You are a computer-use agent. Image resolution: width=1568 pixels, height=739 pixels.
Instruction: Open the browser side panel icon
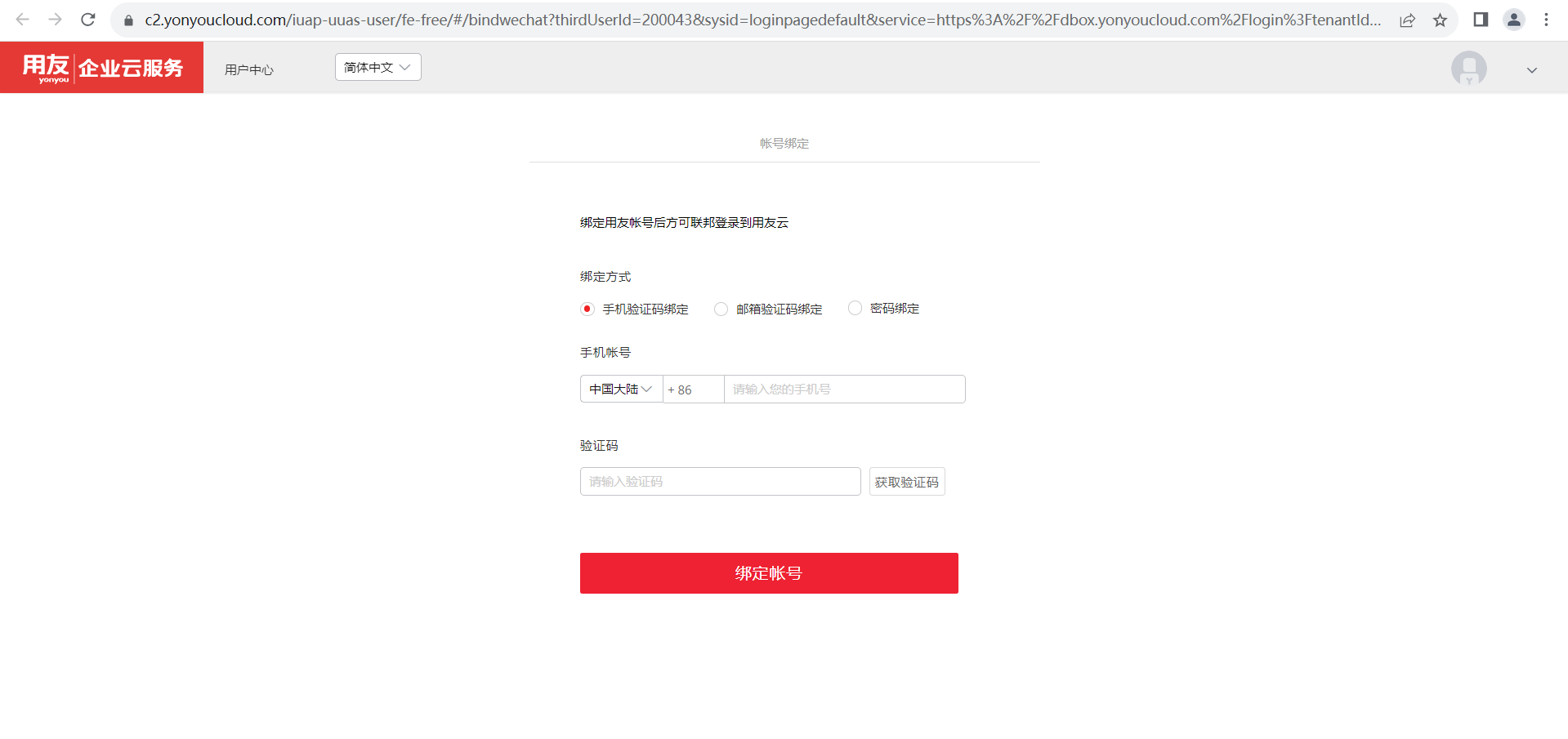pyautogui.click(x=1481, y=20)
